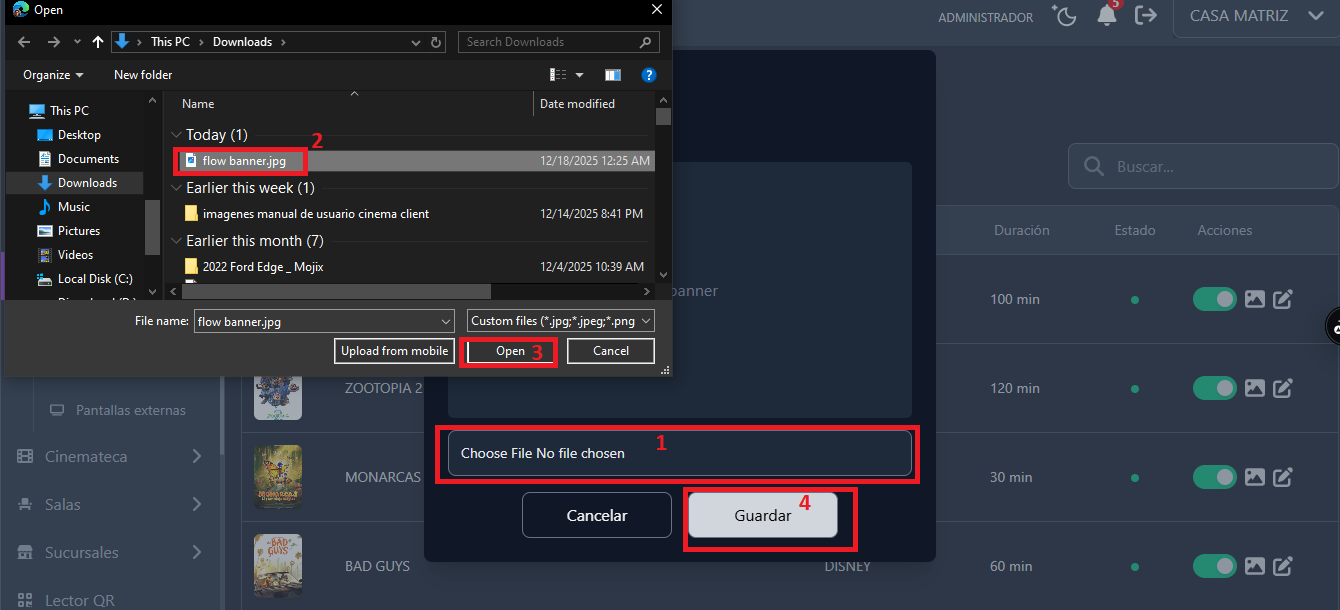Disable the toggle on the ZOOTOPIA 2 row

[x=1215, y=388]
